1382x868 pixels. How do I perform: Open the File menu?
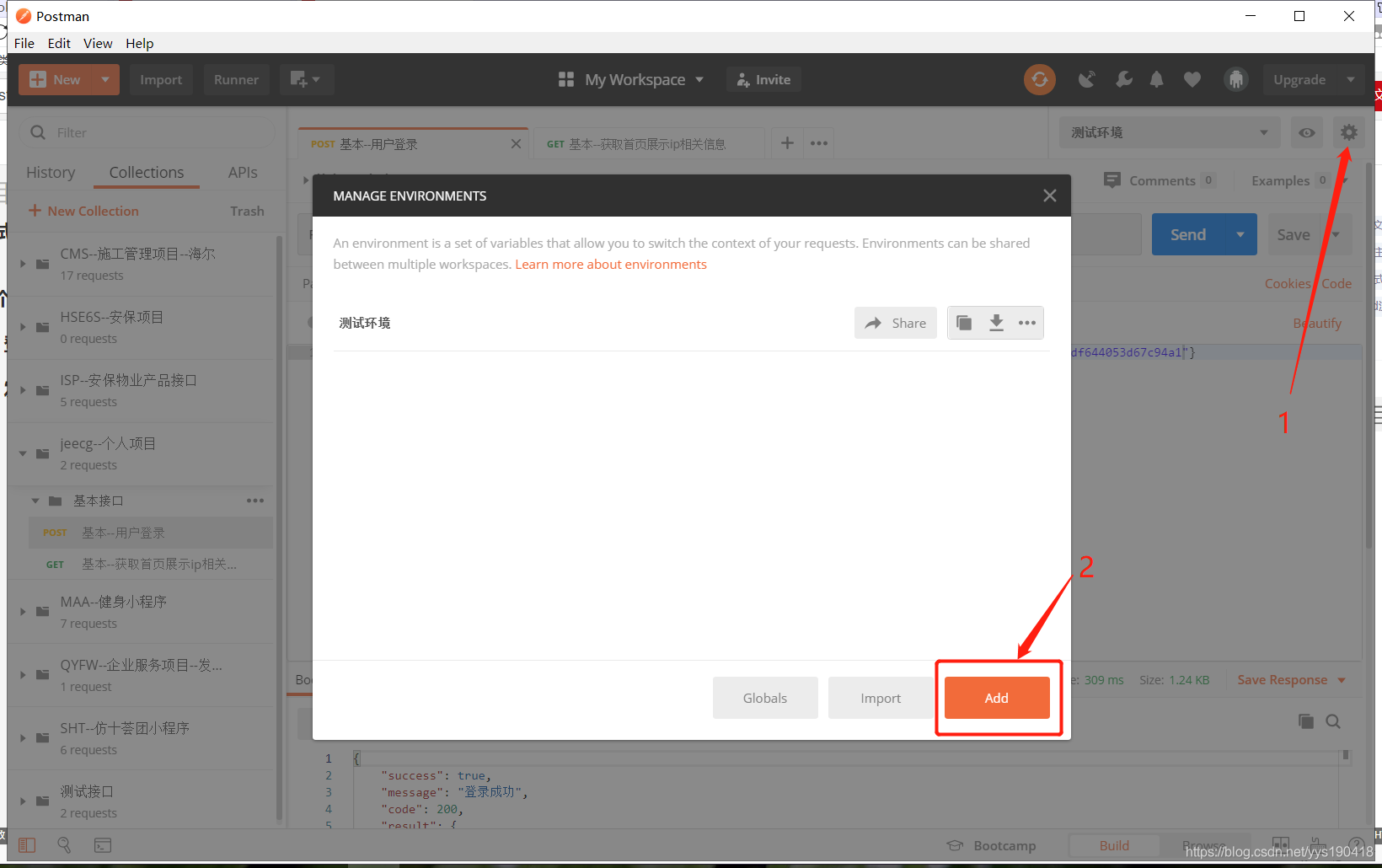pos(24,43)
